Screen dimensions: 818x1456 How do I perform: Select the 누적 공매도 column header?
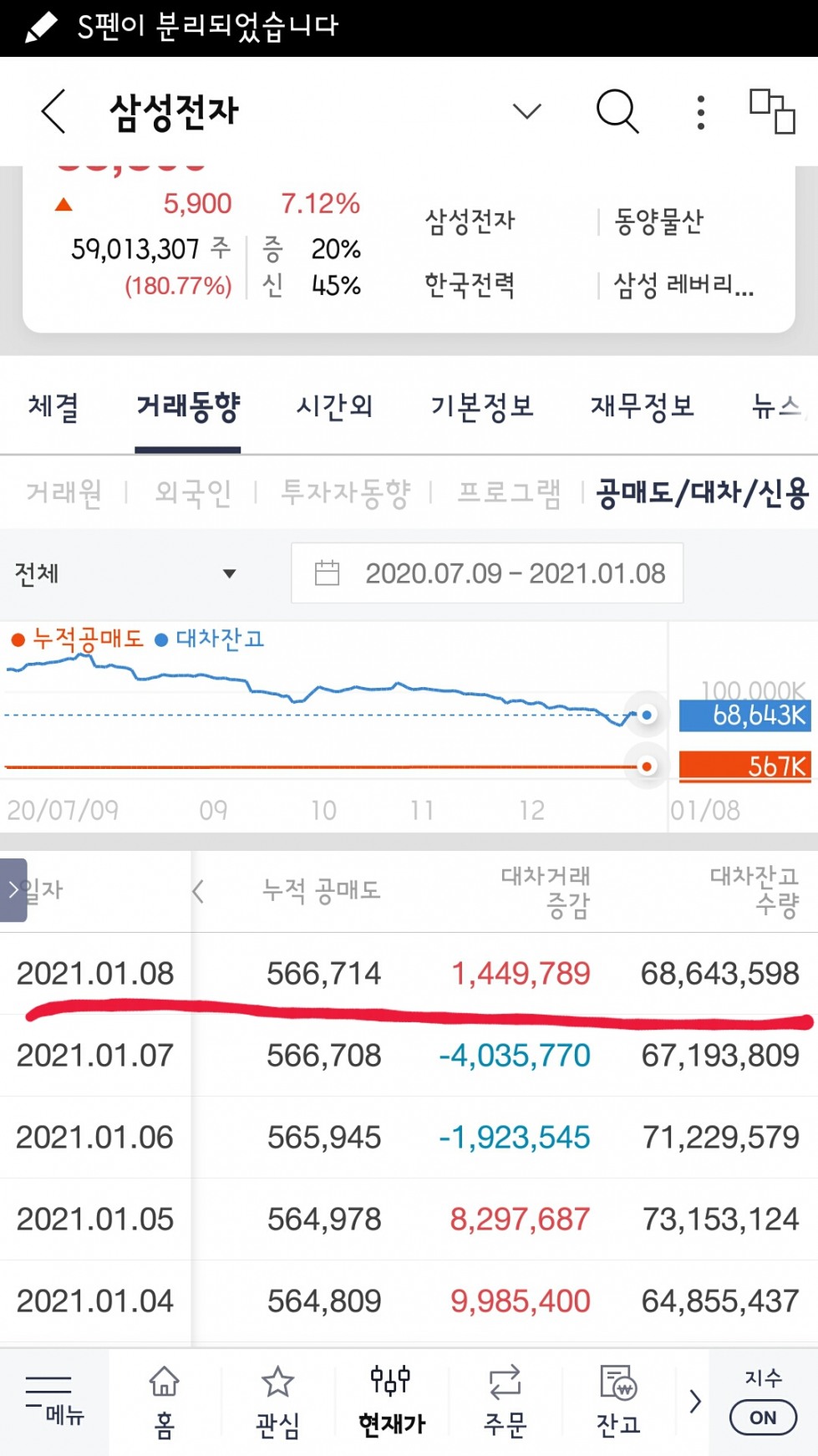click(322, 891)
